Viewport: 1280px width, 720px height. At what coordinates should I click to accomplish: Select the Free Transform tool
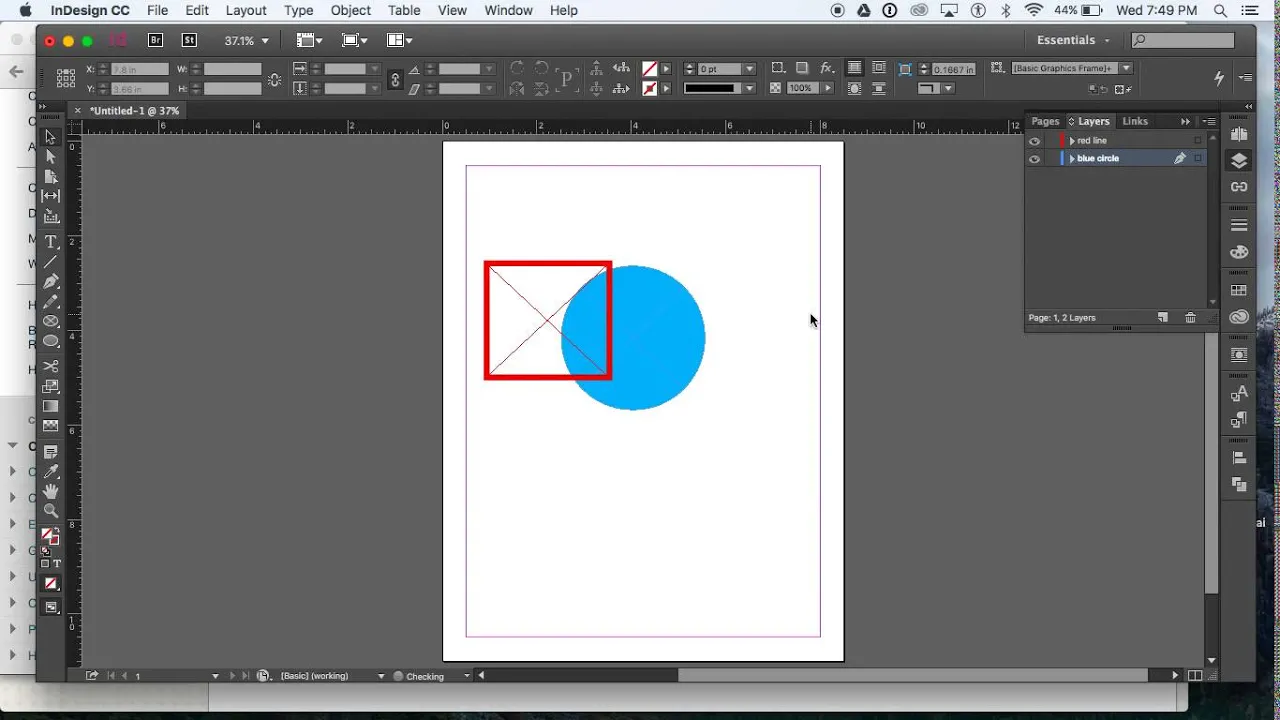tap(50, 386)
